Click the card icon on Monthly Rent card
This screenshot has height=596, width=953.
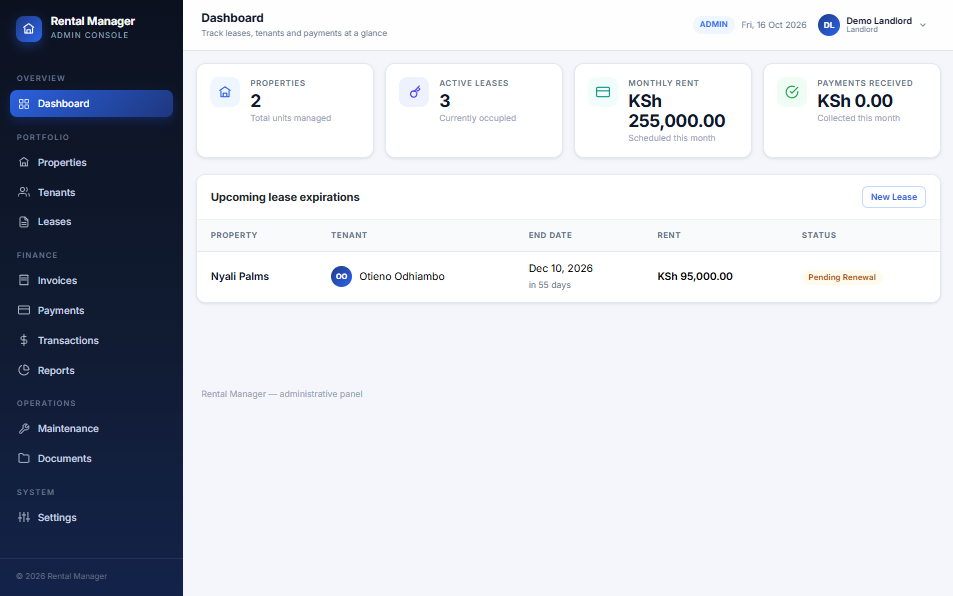(603, 92)
